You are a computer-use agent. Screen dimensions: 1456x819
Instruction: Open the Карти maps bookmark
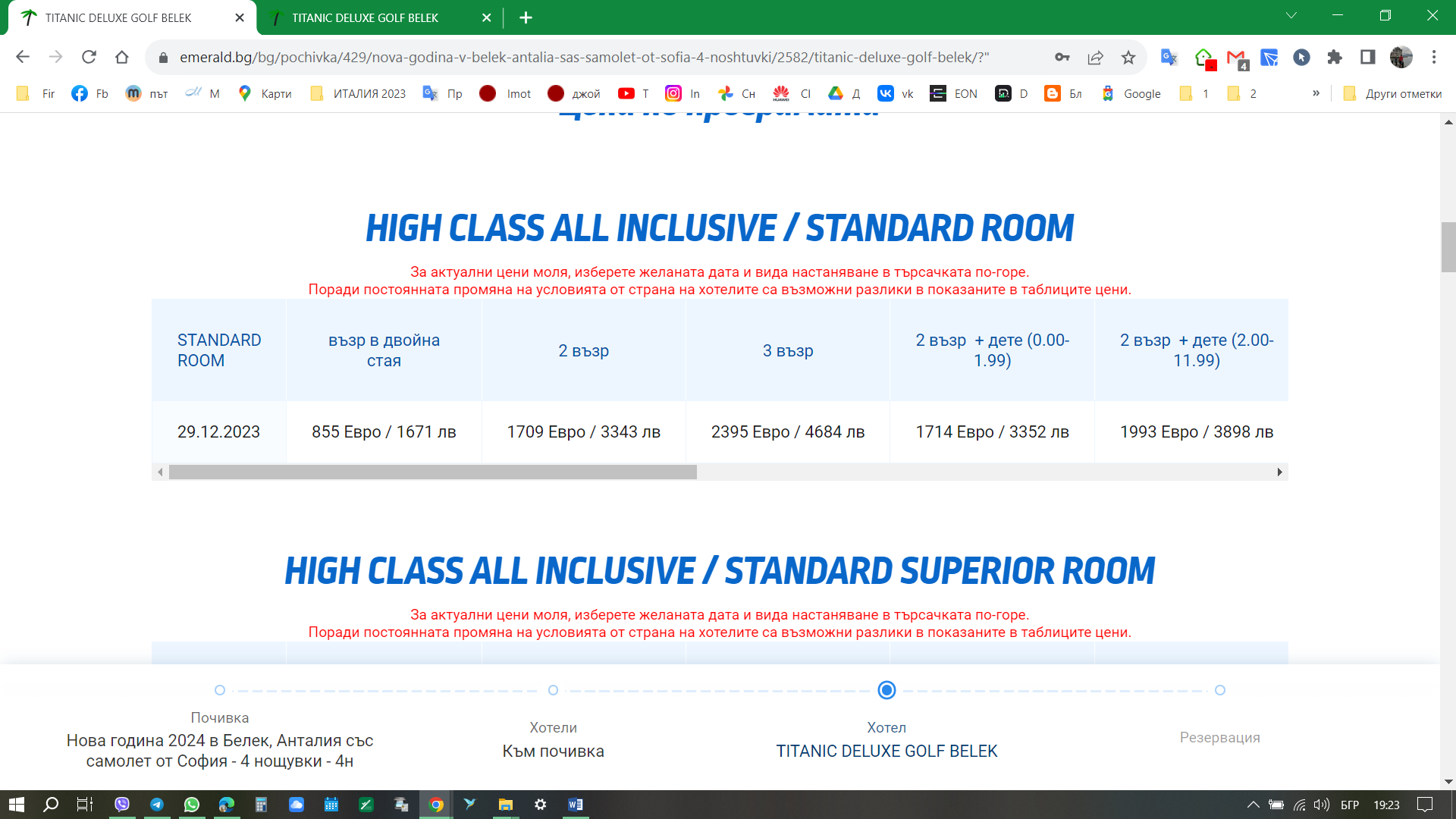pyautogui.click(x=265, y=93)
